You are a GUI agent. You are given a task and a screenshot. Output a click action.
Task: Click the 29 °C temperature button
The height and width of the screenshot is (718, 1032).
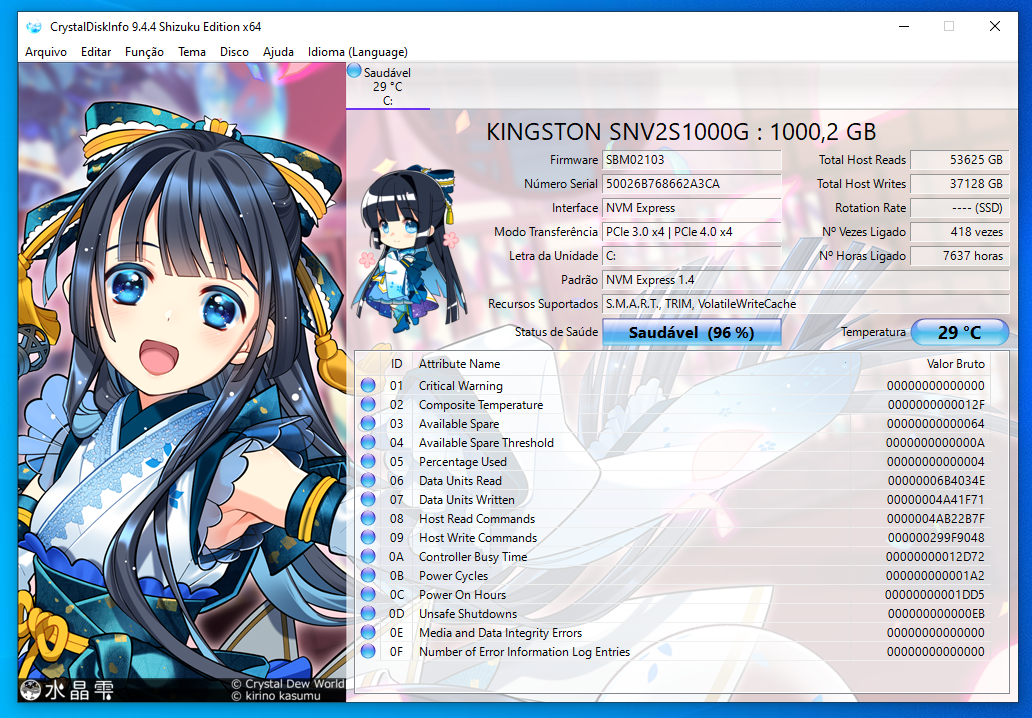pyautogui.click(x=960, y=332)
